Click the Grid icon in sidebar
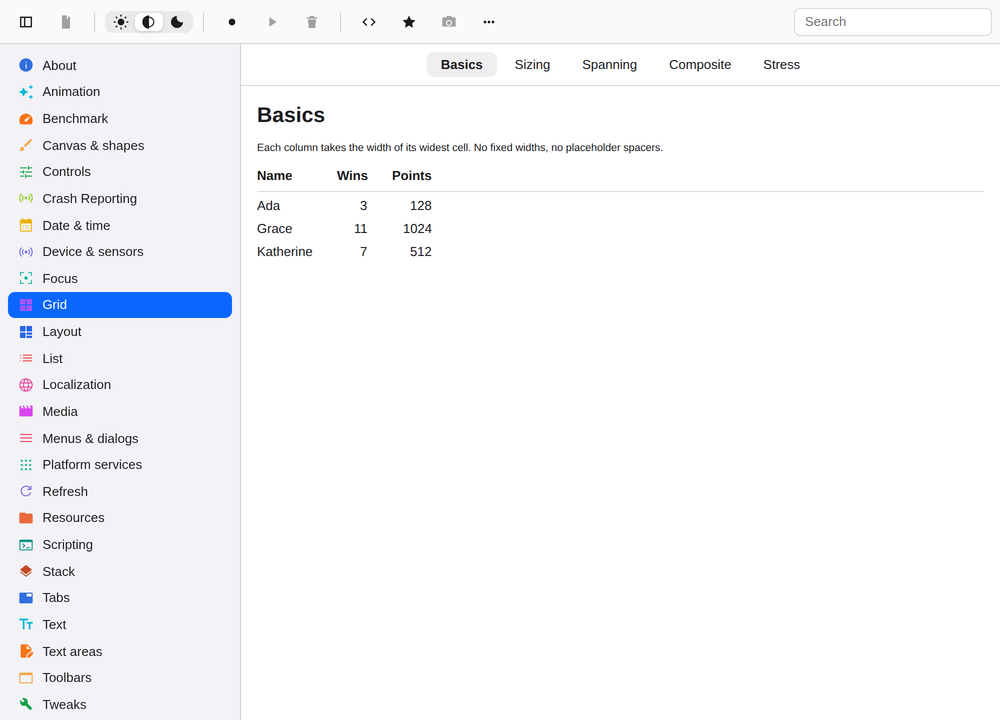This screenshot has height=720, width=1000. point(26,305)
